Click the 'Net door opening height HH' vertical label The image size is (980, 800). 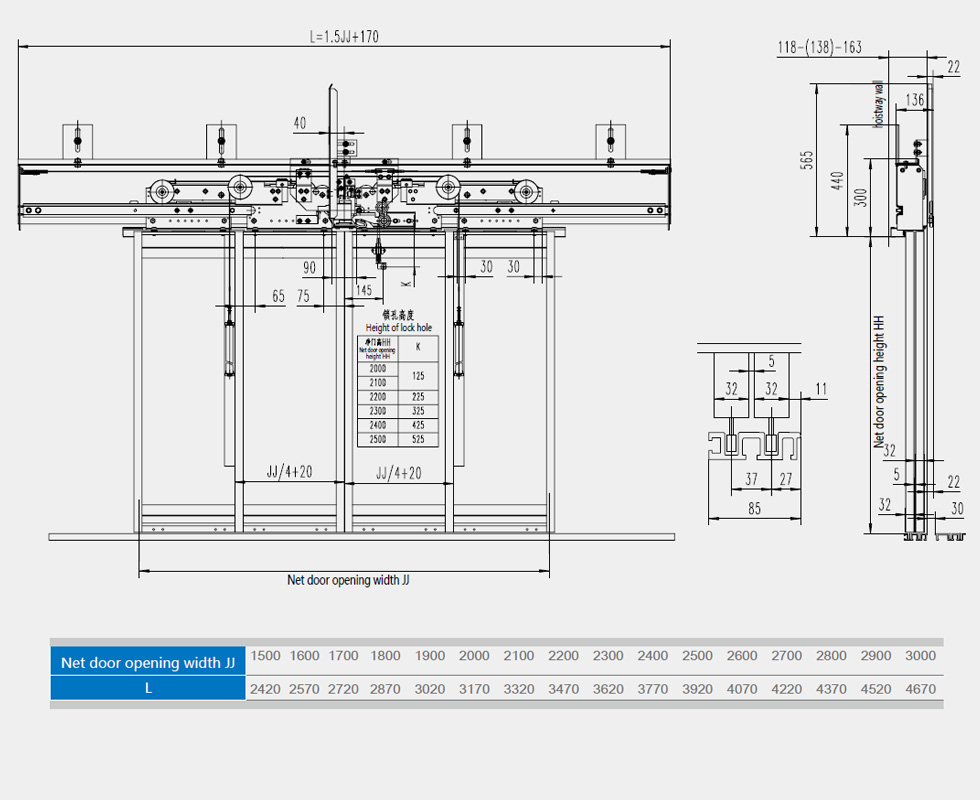tap(879, 382)
